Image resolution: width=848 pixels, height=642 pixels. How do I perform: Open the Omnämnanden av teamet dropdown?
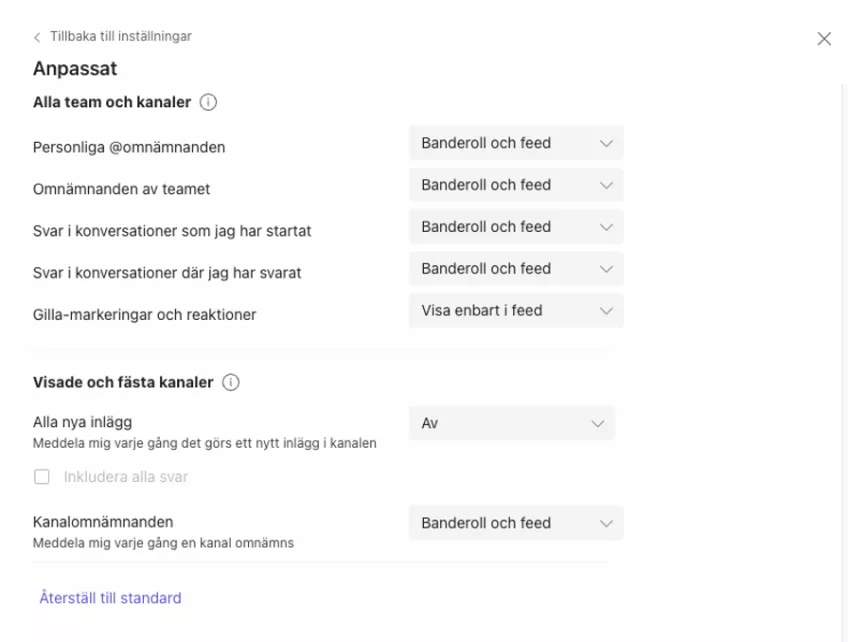pyautogui.click(x=516, y=185)
